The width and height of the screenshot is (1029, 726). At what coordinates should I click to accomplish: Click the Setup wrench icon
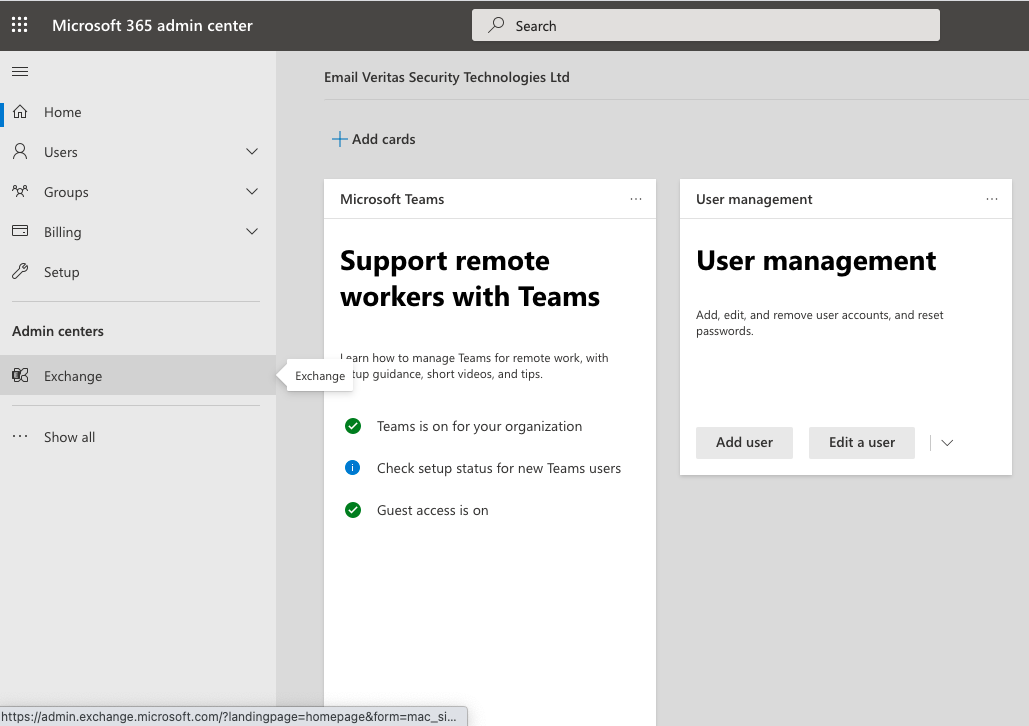(x=20, y=271)
